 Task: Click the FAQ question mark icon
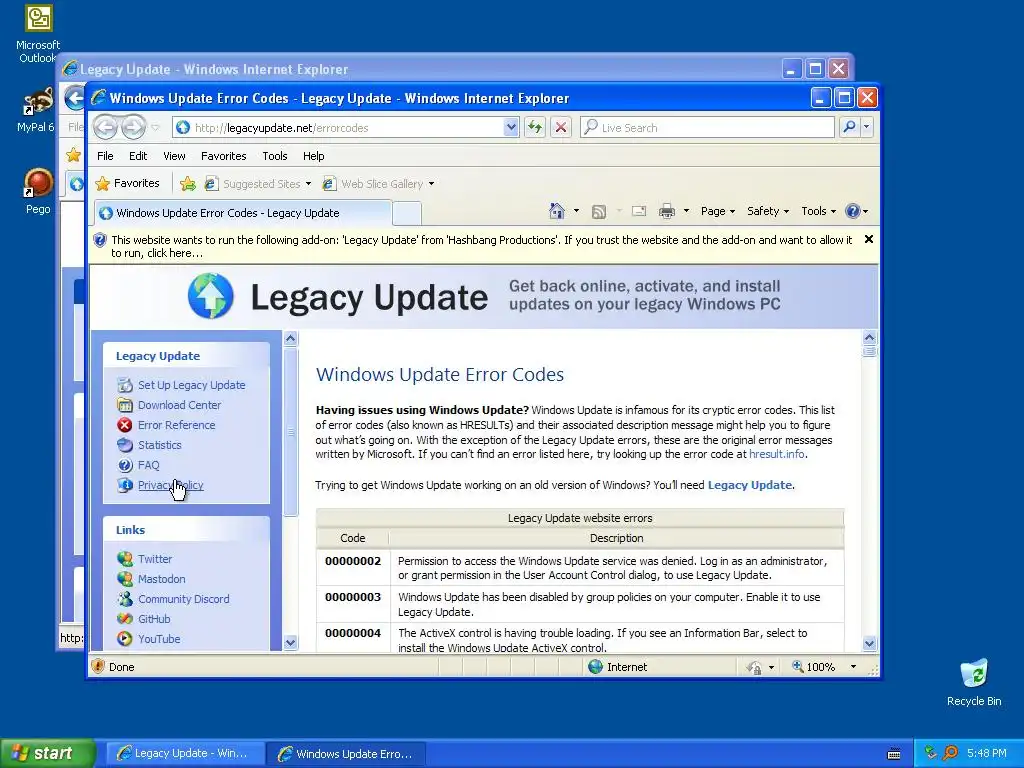tap(125, 465)
